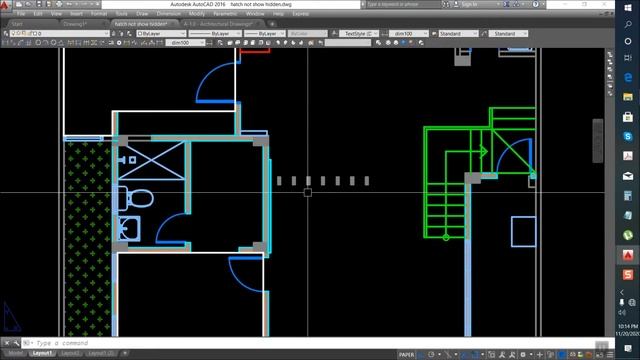
Task: Toggle polar tracking in status bar
Action: pos(431,355)
